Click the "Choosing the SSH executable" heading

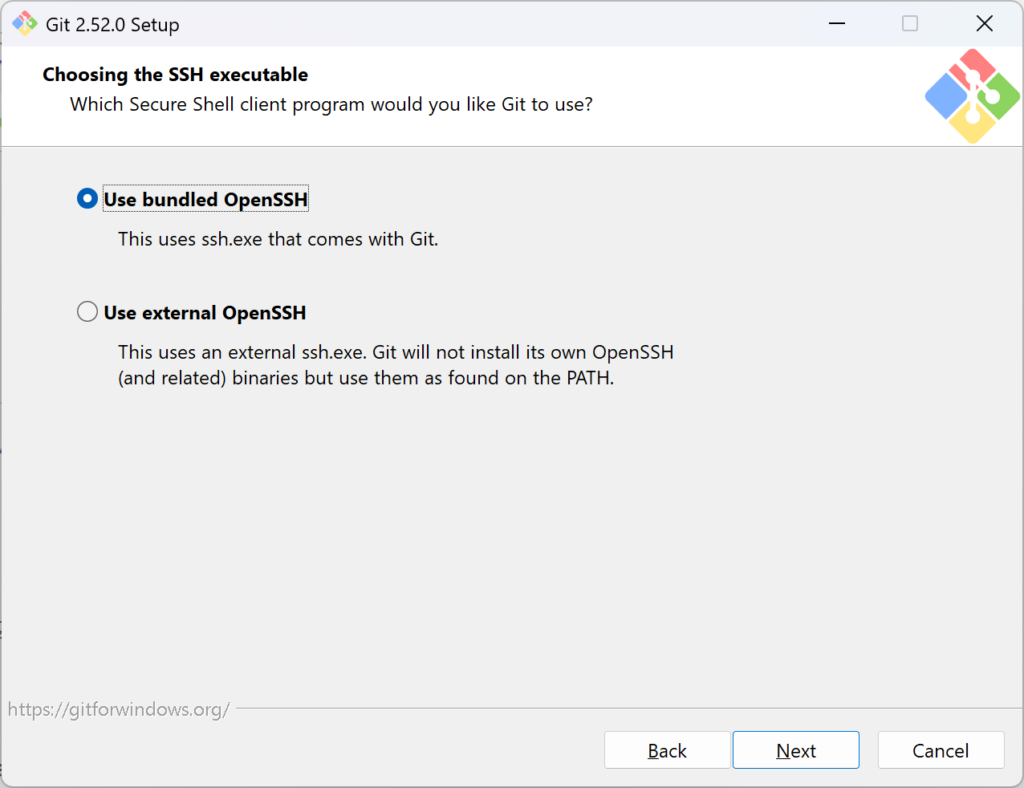click(x=175, y=75)
